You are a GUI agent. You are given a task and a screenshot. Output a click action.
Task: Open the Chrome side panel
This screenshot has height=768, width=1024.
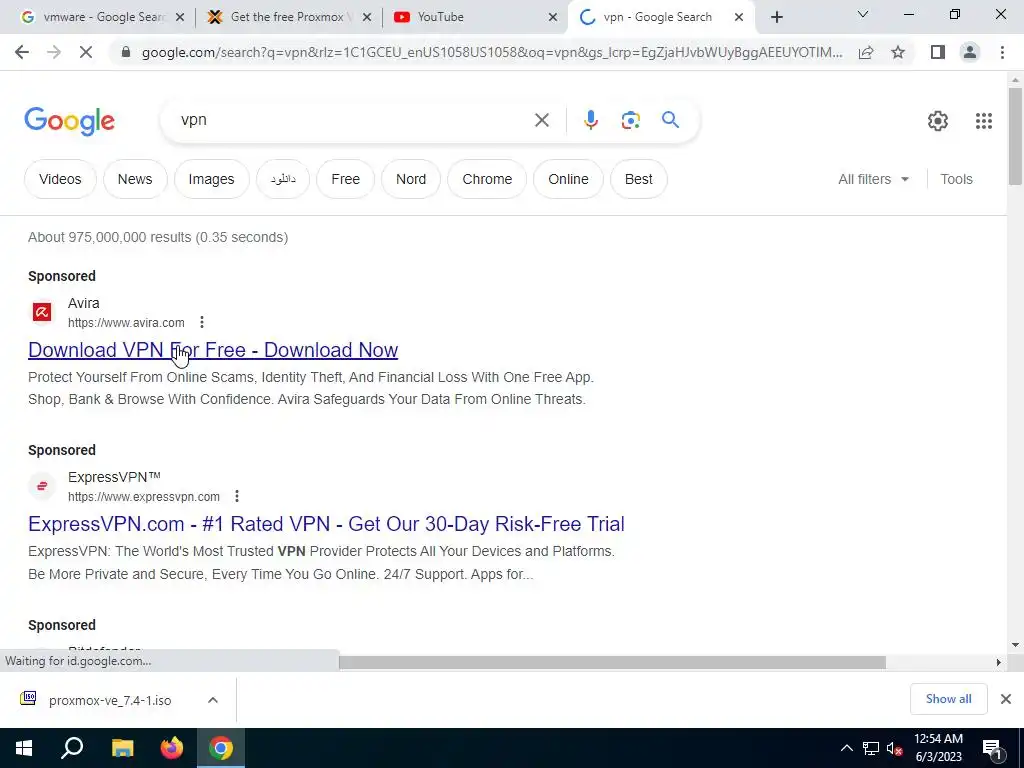(938, 52)
